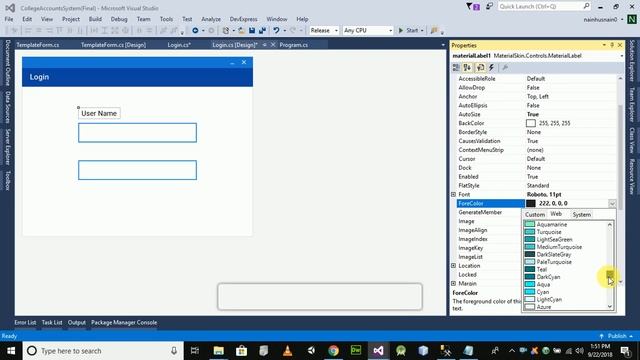Viewport: 640px width, 360px height.
Task: Open VLC media player from taskbar
Action: [x=287, y=351]
